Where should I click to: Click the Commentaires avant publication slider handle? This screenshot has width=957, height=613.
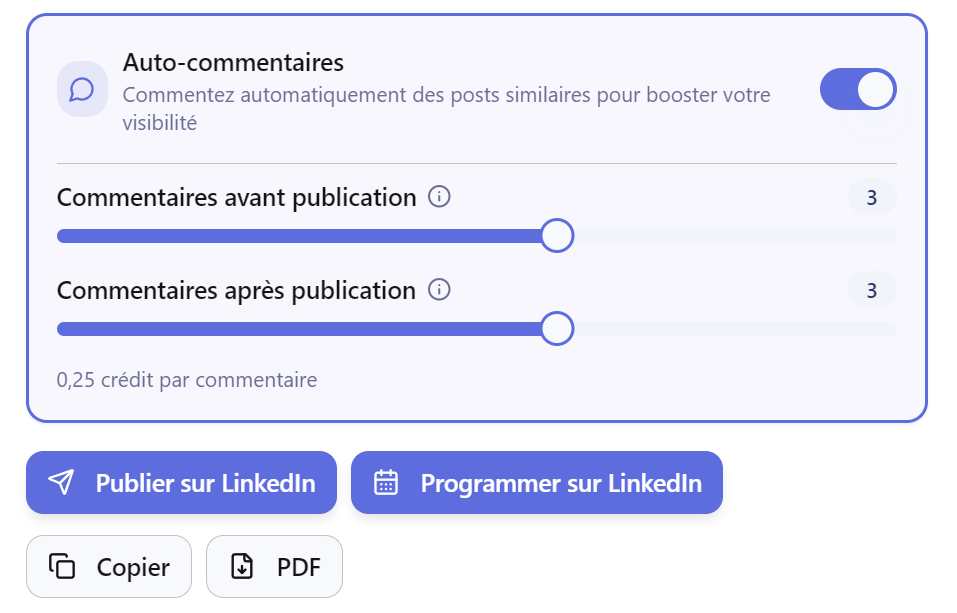click(557, 236)
